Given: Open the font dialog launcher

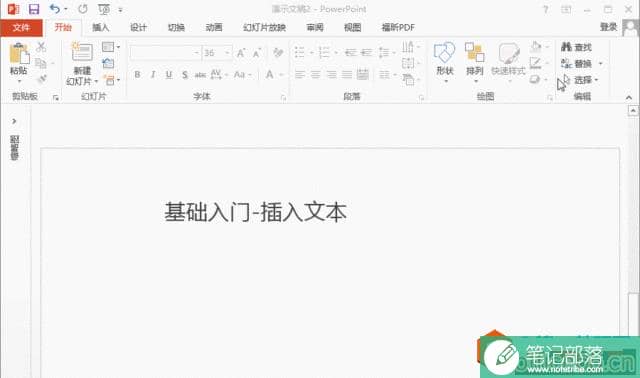Looking at the screenshot, I should (283, 98).
